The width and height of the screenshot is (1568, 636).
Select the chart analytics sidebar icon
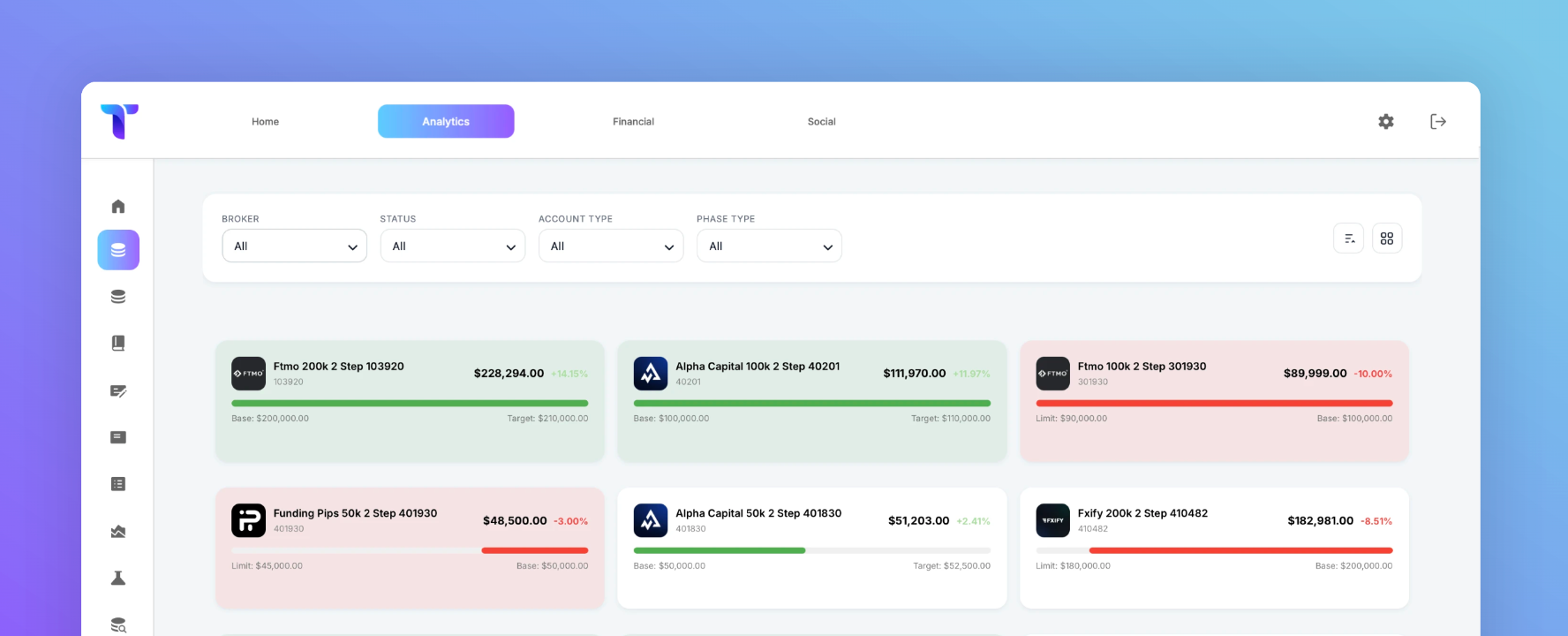coord(118,531)
